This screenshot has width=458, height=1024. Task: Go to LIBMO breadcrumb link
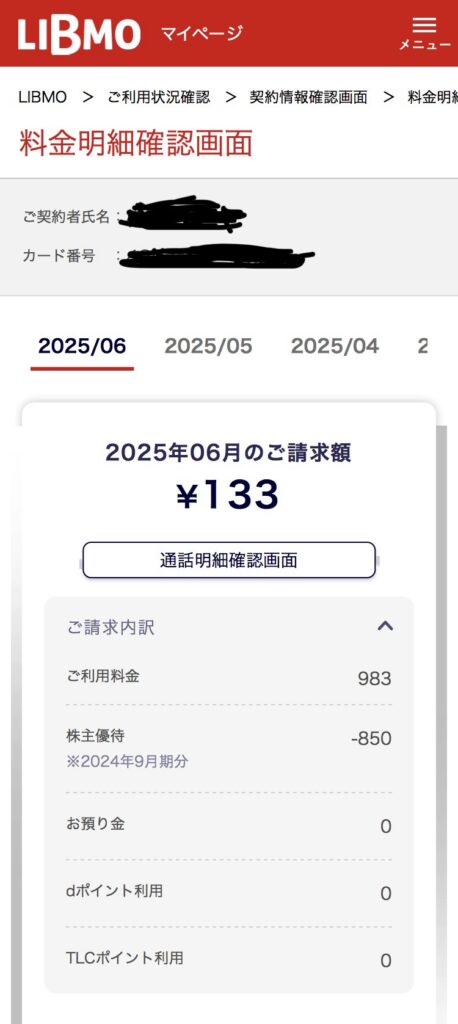pyautogui.click(x=42, y=97)
